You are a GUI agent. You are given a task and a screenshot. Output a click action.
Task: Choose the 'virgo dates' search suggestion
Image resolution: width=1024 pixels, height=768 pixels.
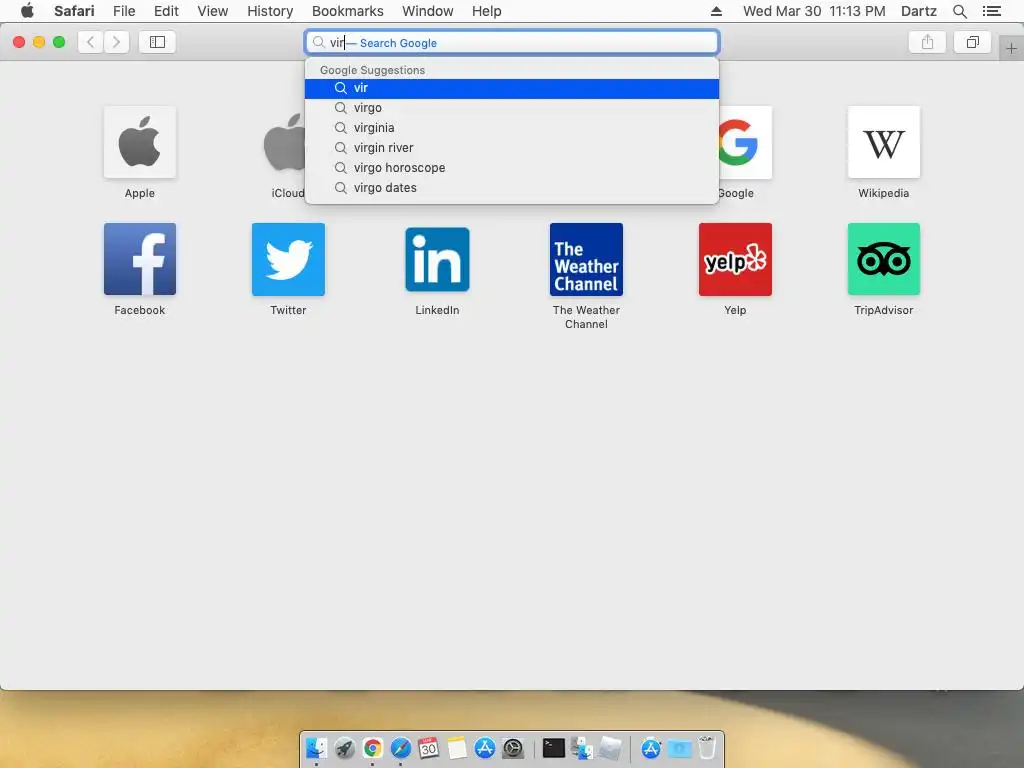point(512,188)
